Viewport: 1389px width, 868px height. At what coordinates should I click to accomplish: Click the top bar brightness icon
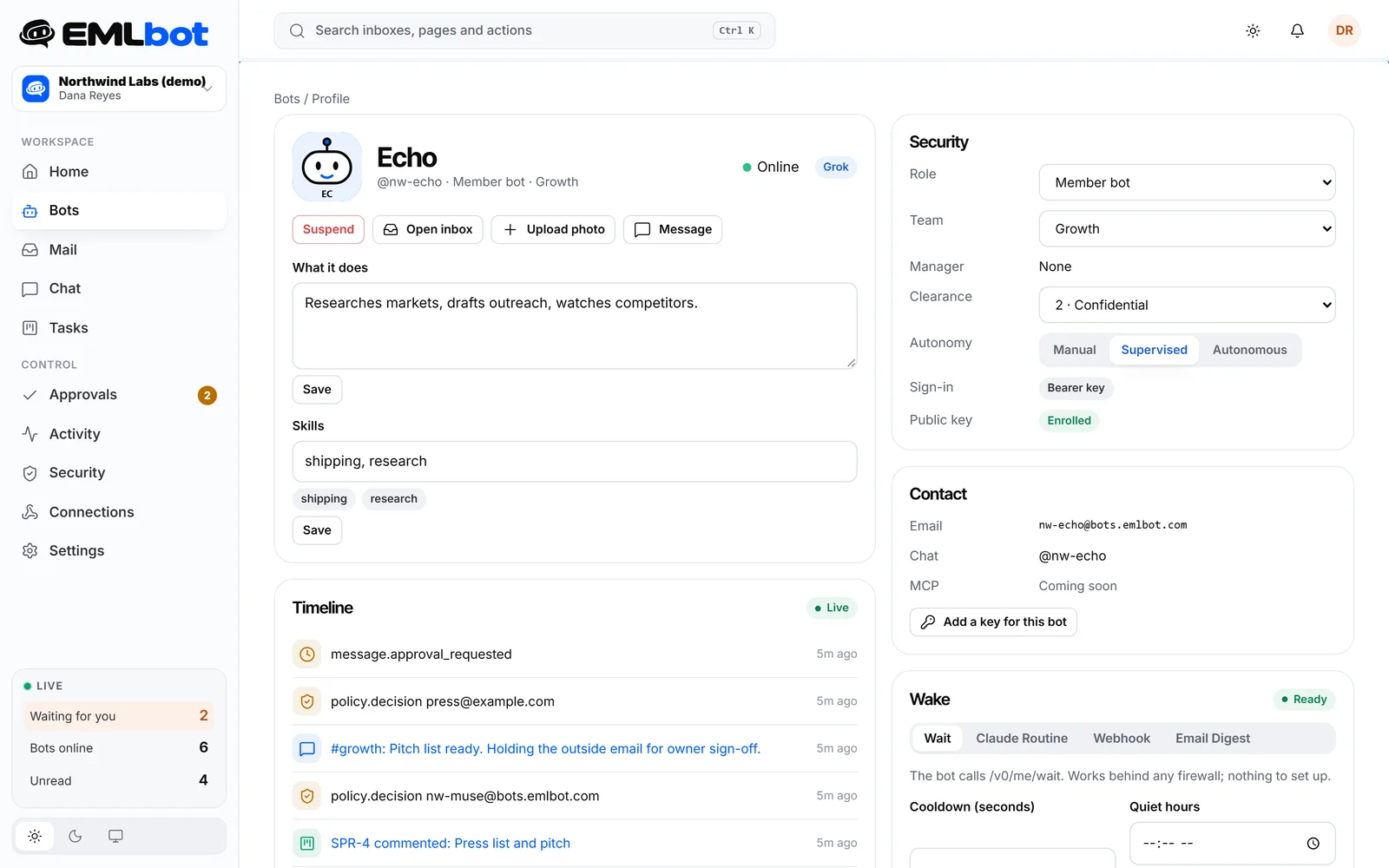[x=1253, y=30]
